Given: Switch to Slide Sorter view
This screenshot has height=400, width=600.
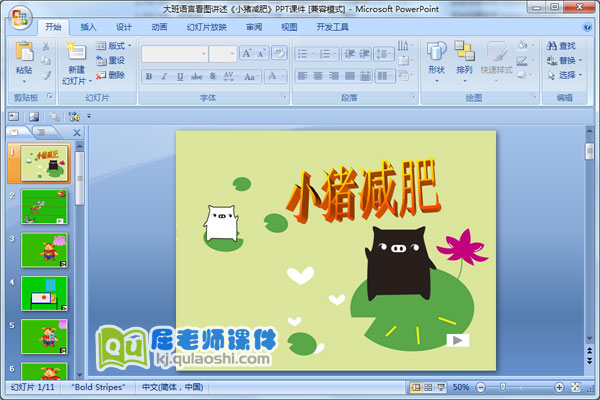Looking at the screenshot, I should tap(429, 388).
